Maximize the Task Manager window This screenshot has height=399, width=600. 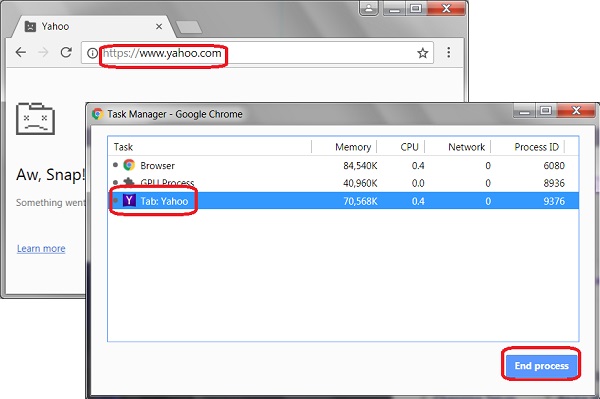(546, 111)
